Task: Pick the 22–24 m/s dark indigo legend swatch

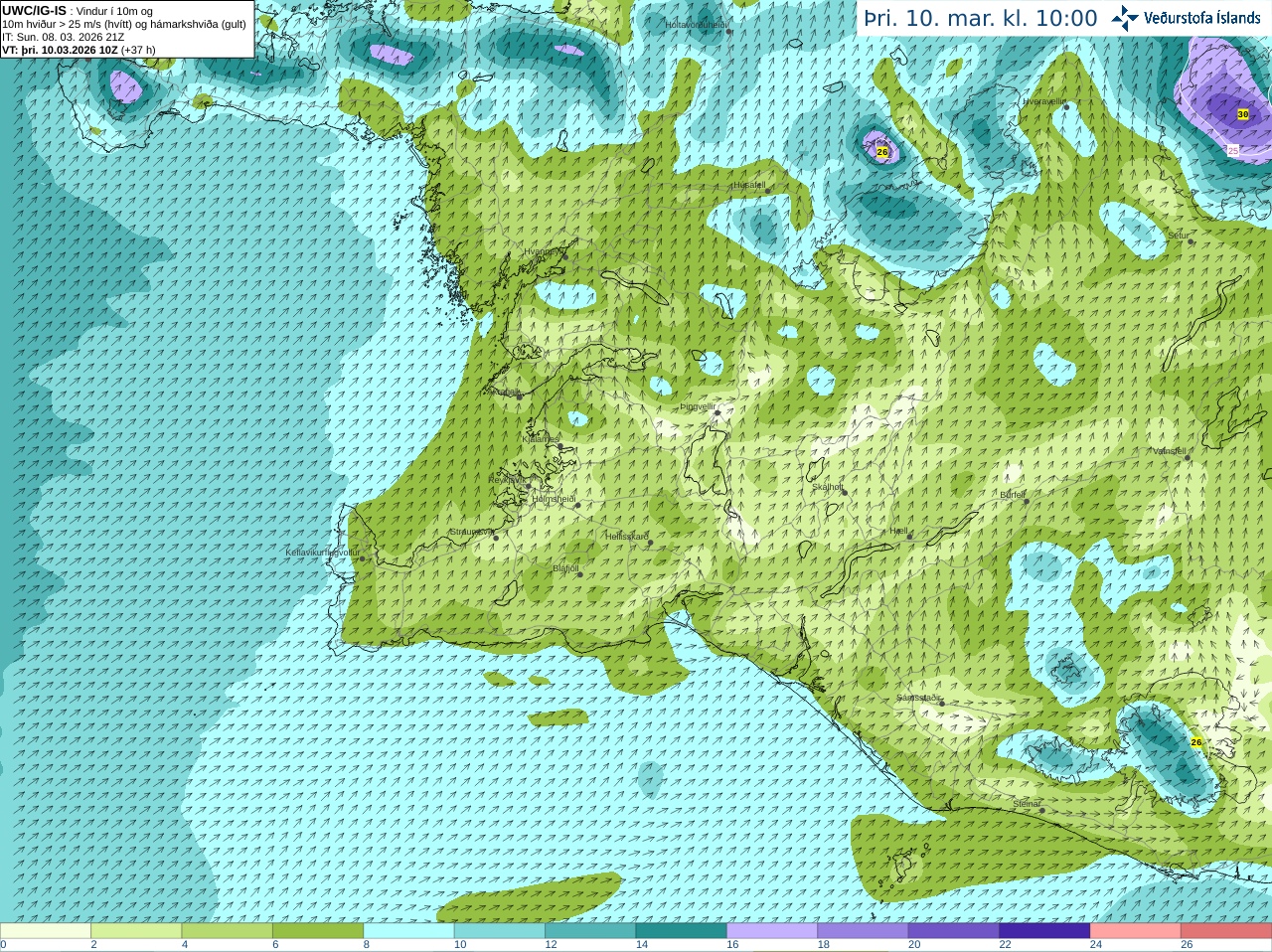Action: pyautogui.click(x=1044, y=931)
